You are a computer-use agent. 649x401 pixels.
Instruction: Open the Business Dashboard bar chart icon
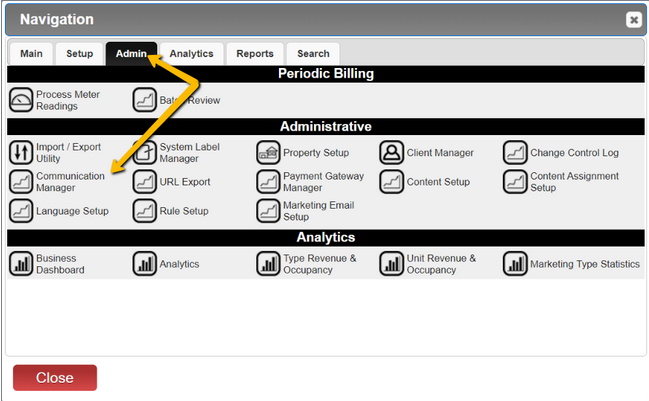click(21, 264)
